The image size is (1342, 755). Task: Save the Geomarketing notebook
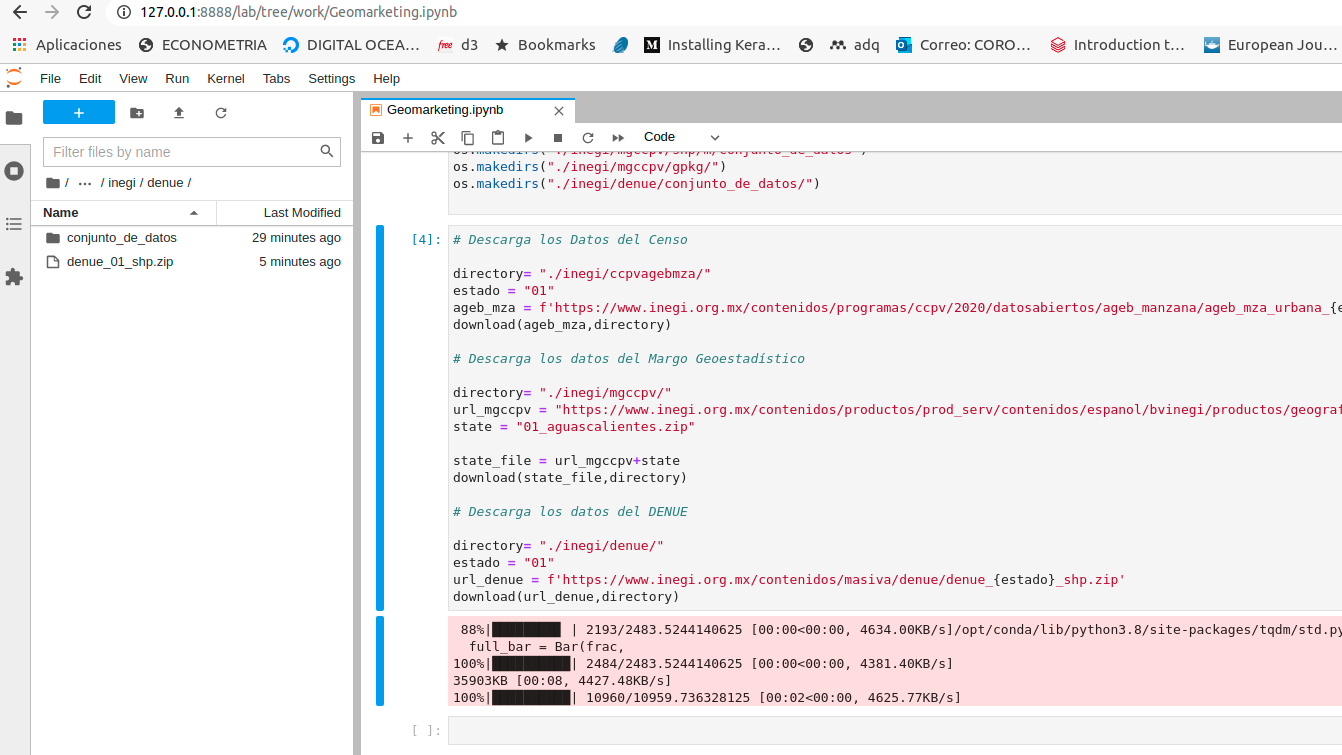pos(377,137)
